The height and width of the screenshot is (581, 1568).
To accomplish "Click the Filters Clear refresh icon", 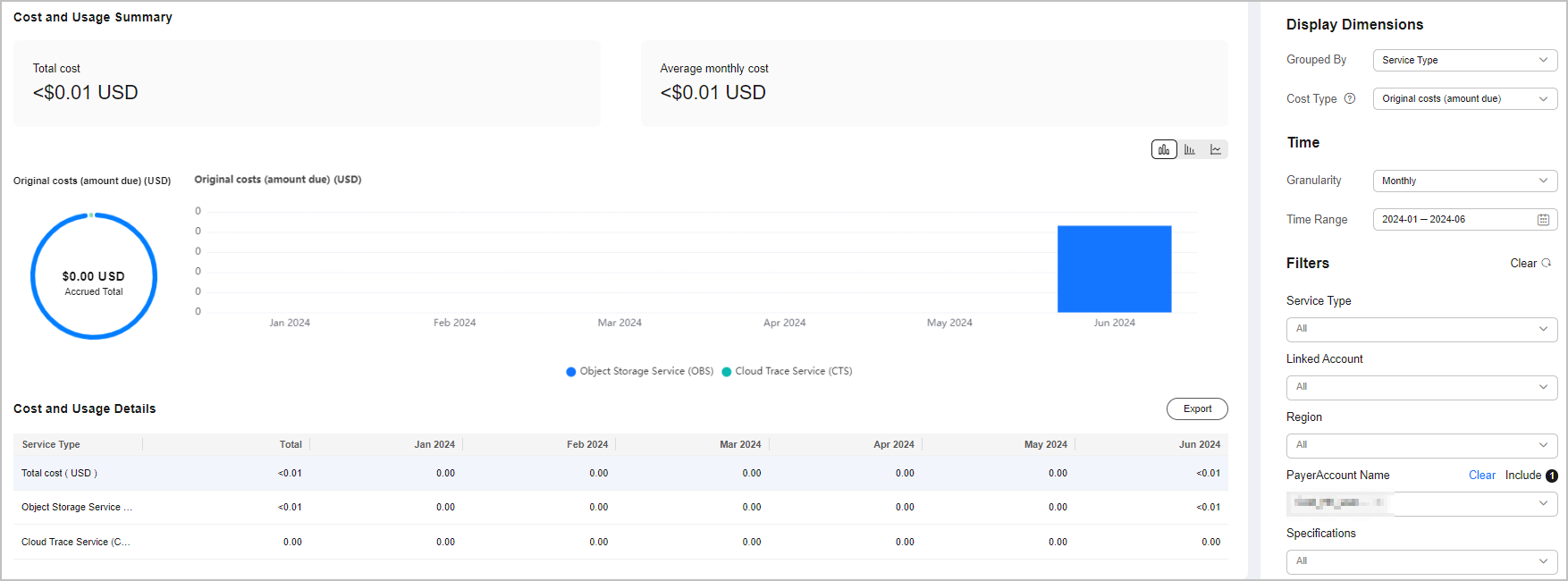I will tap(1547, 264).
